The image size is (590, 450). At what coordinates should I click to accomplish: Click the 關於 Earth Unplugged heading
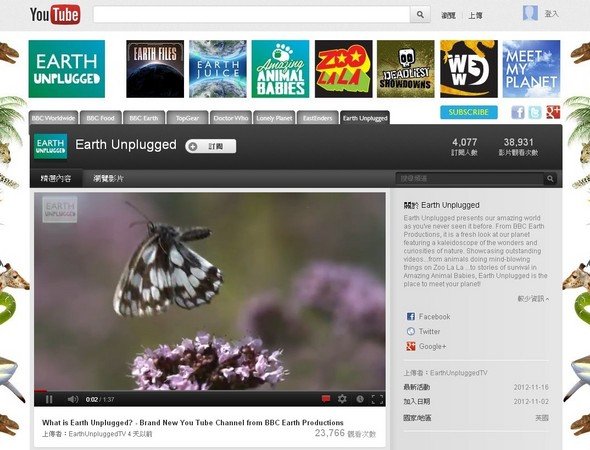pyautogui.click(x=441, y=205)
